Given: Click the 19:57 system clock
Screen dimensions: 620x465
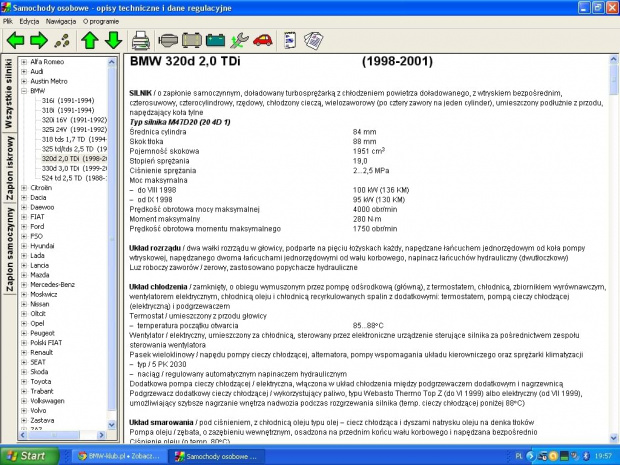Looking at the screenshot, I should click(603, 456).
